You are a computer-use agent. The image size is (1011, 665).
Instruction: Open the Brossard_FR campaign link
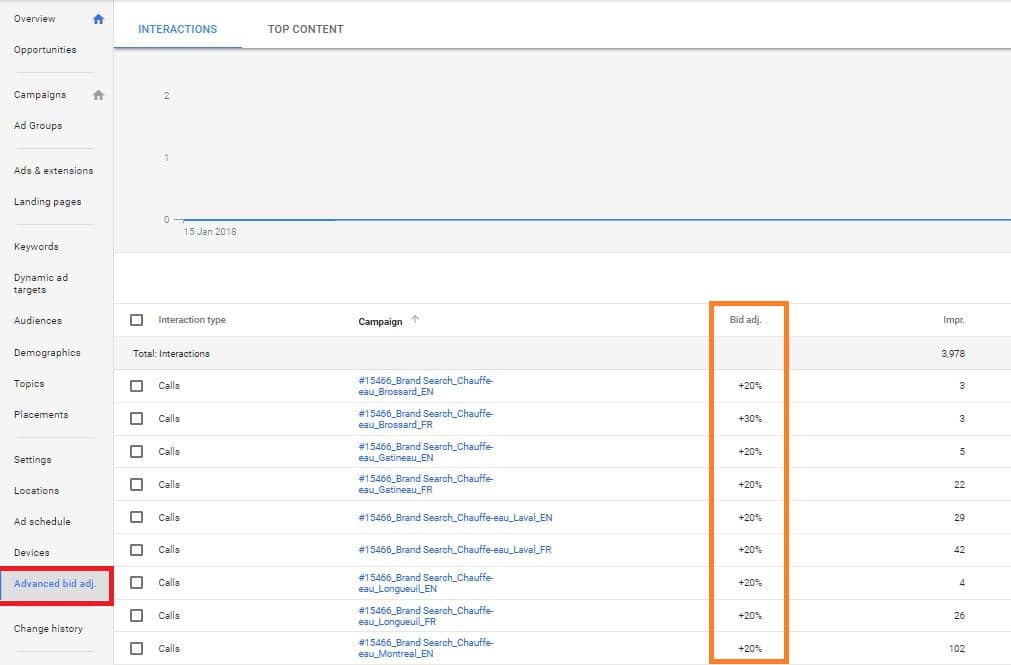tap(425, 419)
